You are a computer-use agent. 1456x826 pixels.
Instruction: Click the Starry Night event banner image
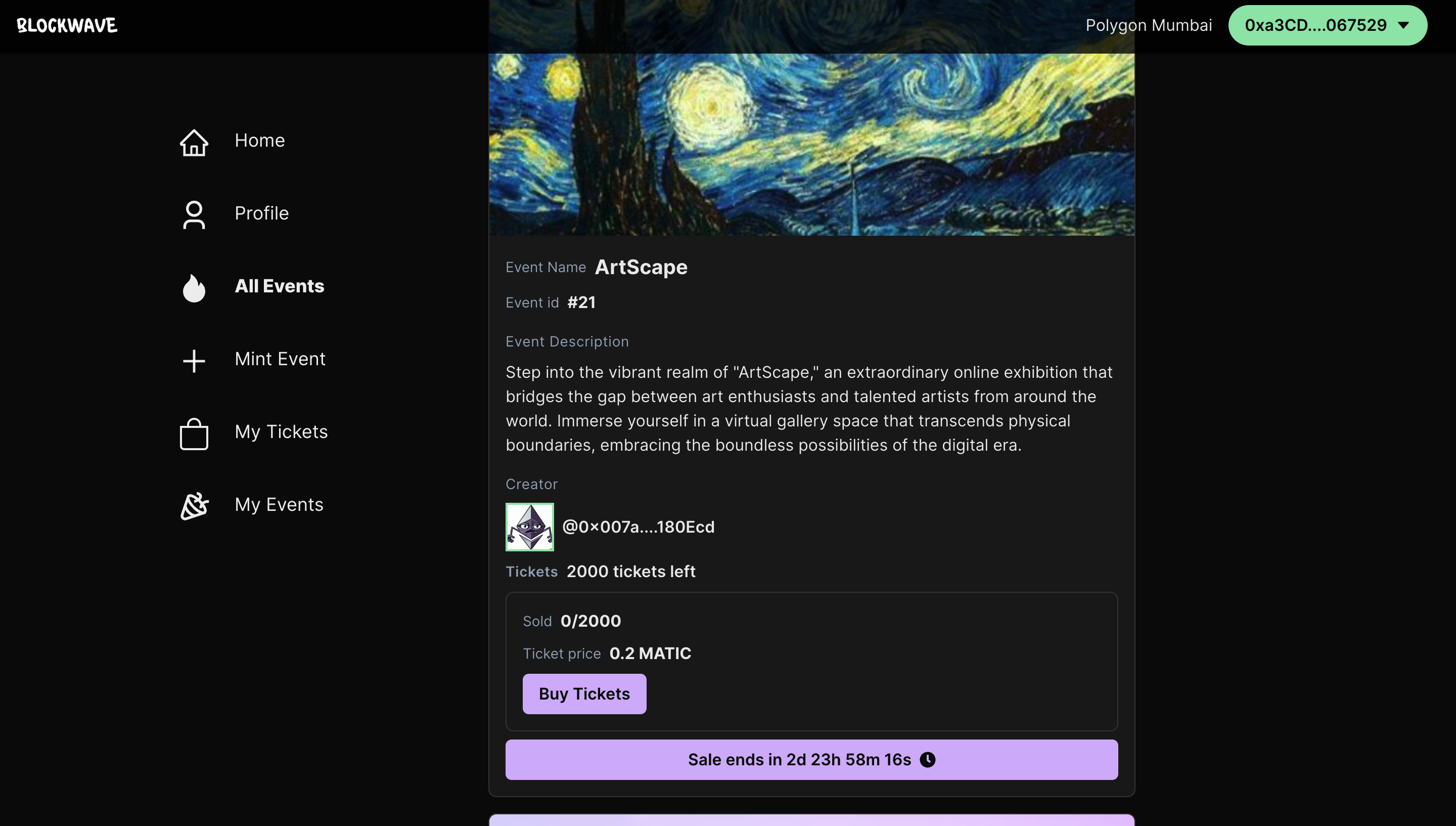pyautogui.click(x=811, y=144)
